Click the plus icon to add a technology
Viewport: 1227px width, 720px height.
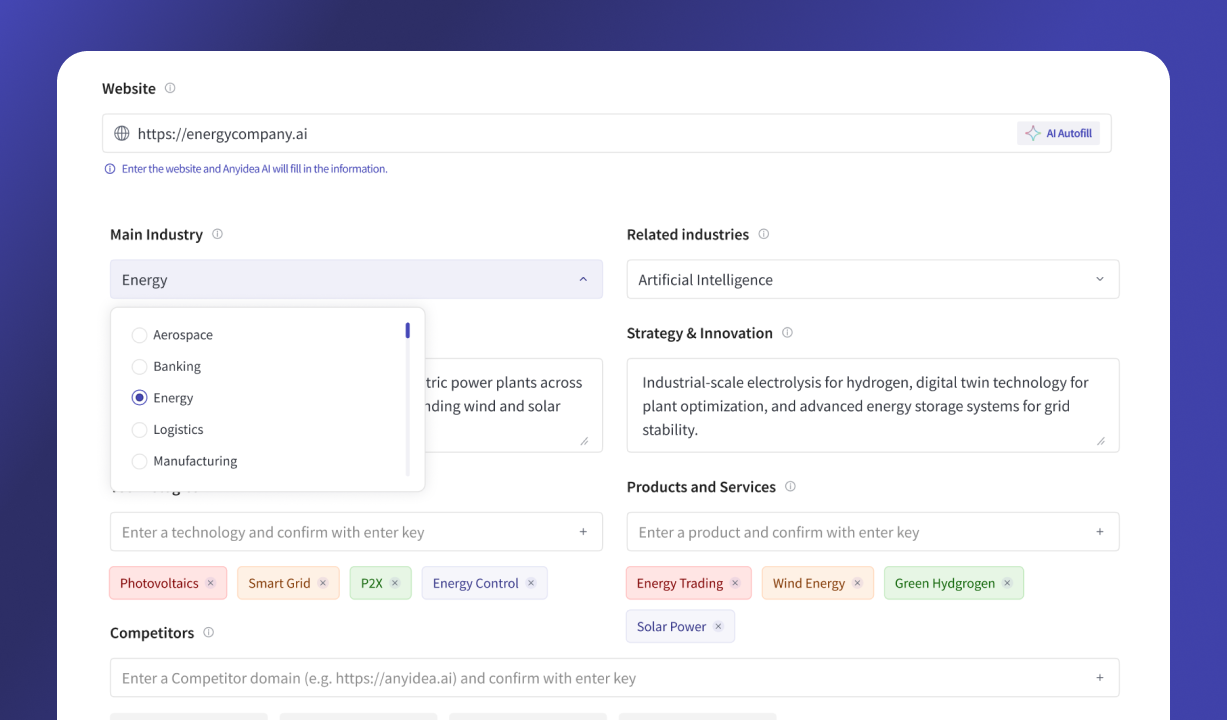[584, 531]
